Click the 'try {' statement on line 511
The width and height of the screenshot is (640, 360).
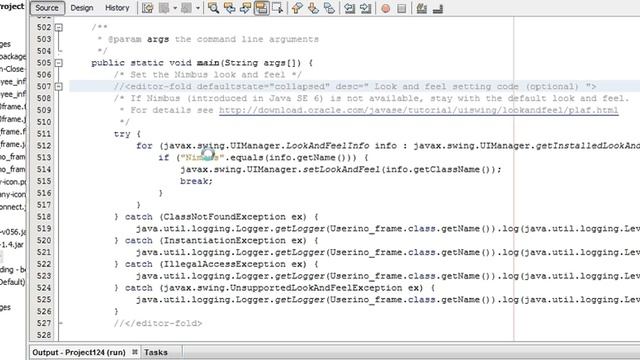[127, 134]
